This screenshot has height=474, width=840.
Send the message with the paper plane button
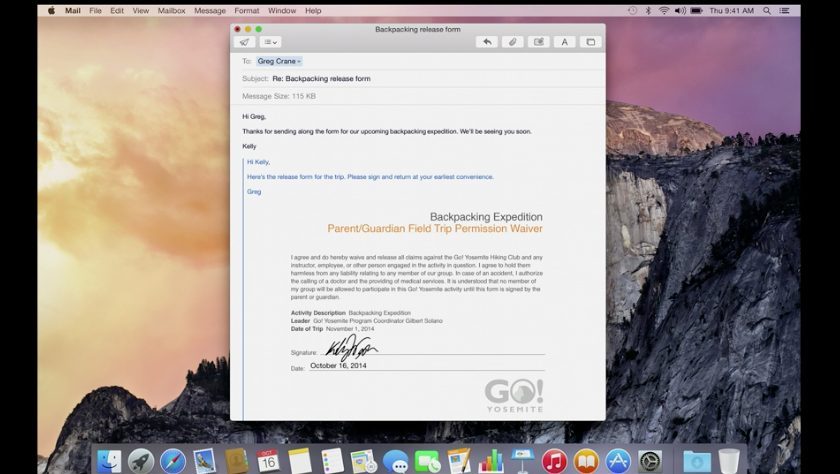click(244, 42)
